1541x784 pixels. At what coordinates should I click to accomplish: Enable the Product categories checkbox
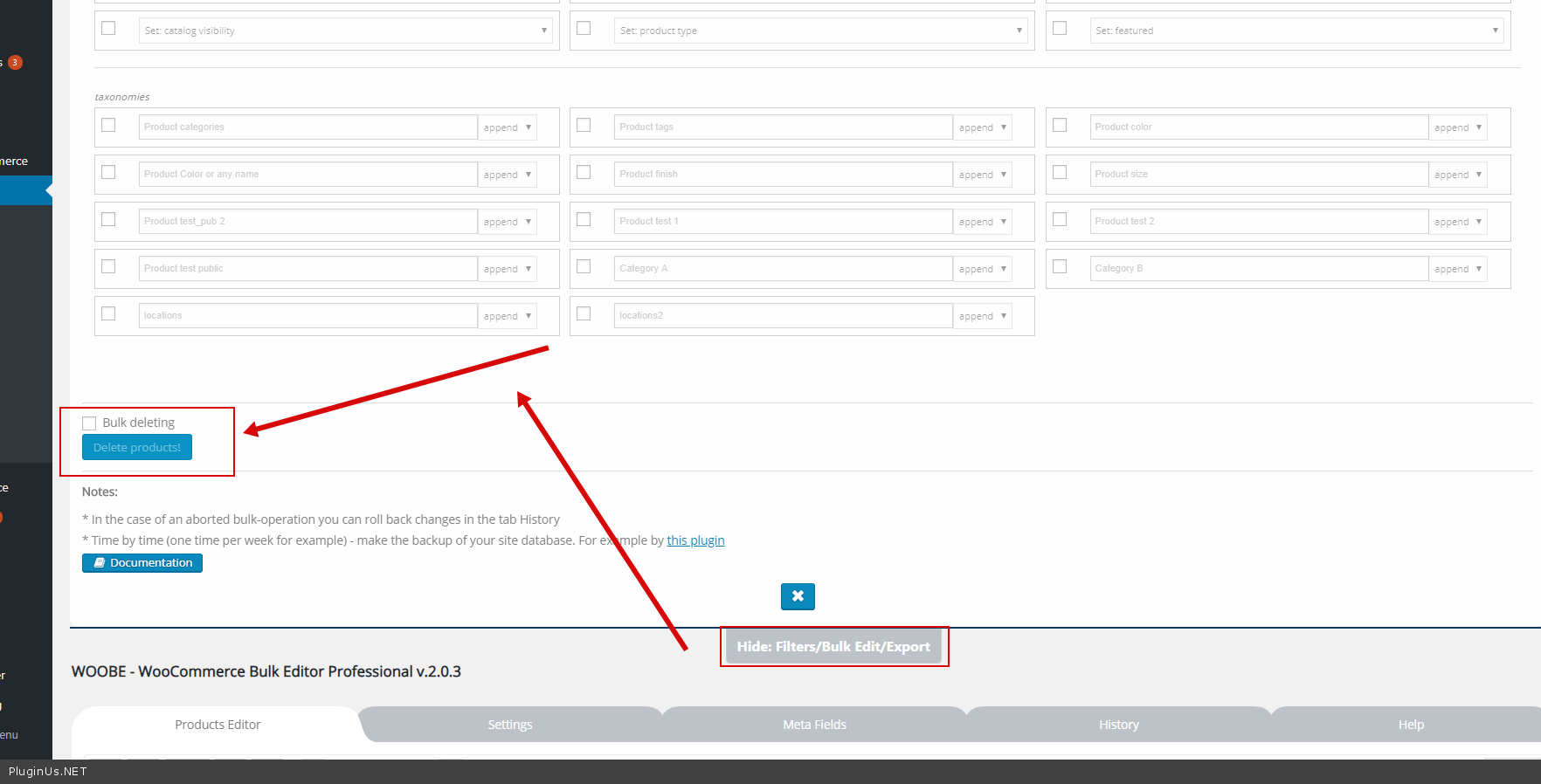tap(108, 125)
